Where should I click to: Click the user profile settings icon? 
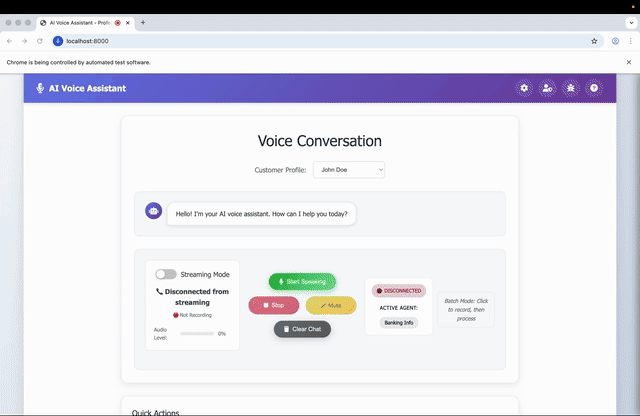pos(547,88)
